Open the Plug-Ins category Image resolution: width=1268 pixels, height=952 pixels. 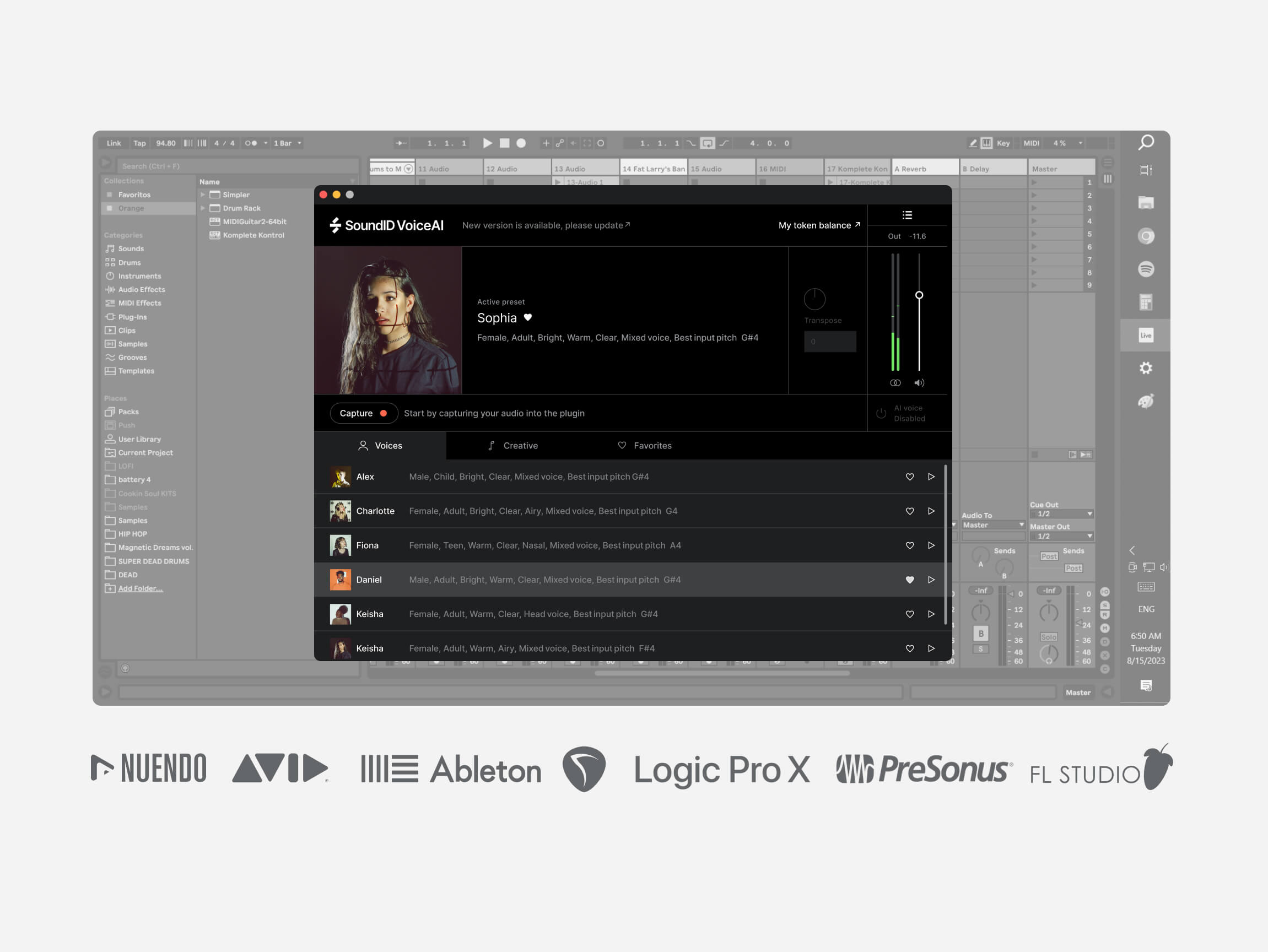click(x=132, y=317)
